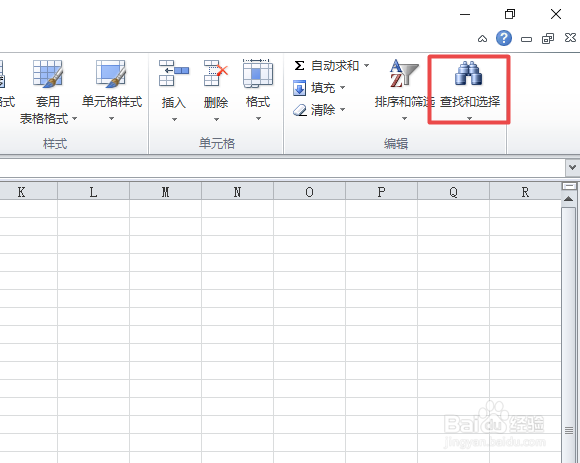580x463 pixels.
Task: Expand the Insert (插入) dropdown arrow
Action: tap(174, 119)
